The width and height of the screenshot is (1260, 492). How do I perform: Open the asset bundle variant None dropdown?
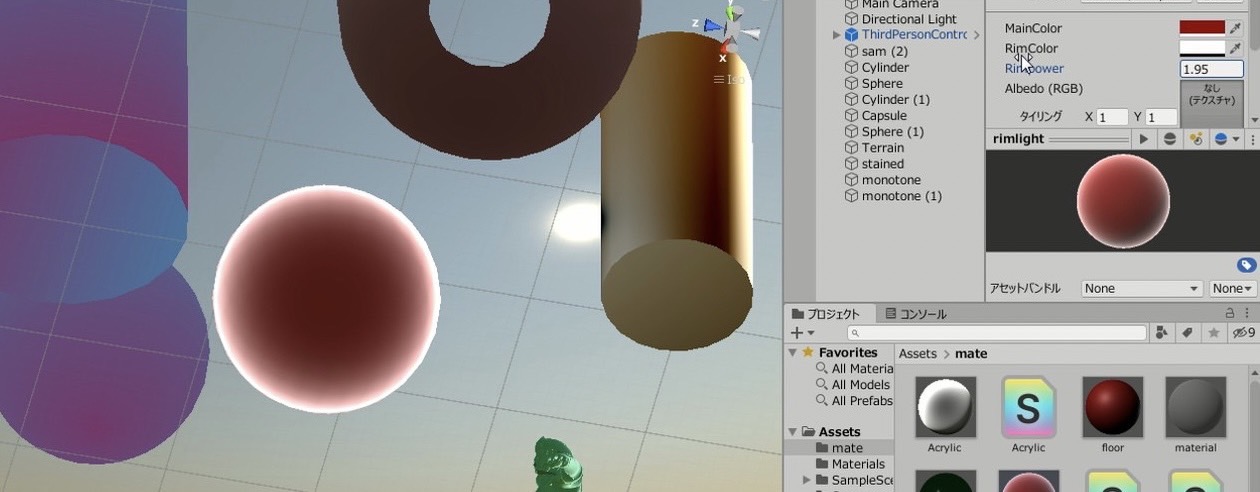[1233, 288]
